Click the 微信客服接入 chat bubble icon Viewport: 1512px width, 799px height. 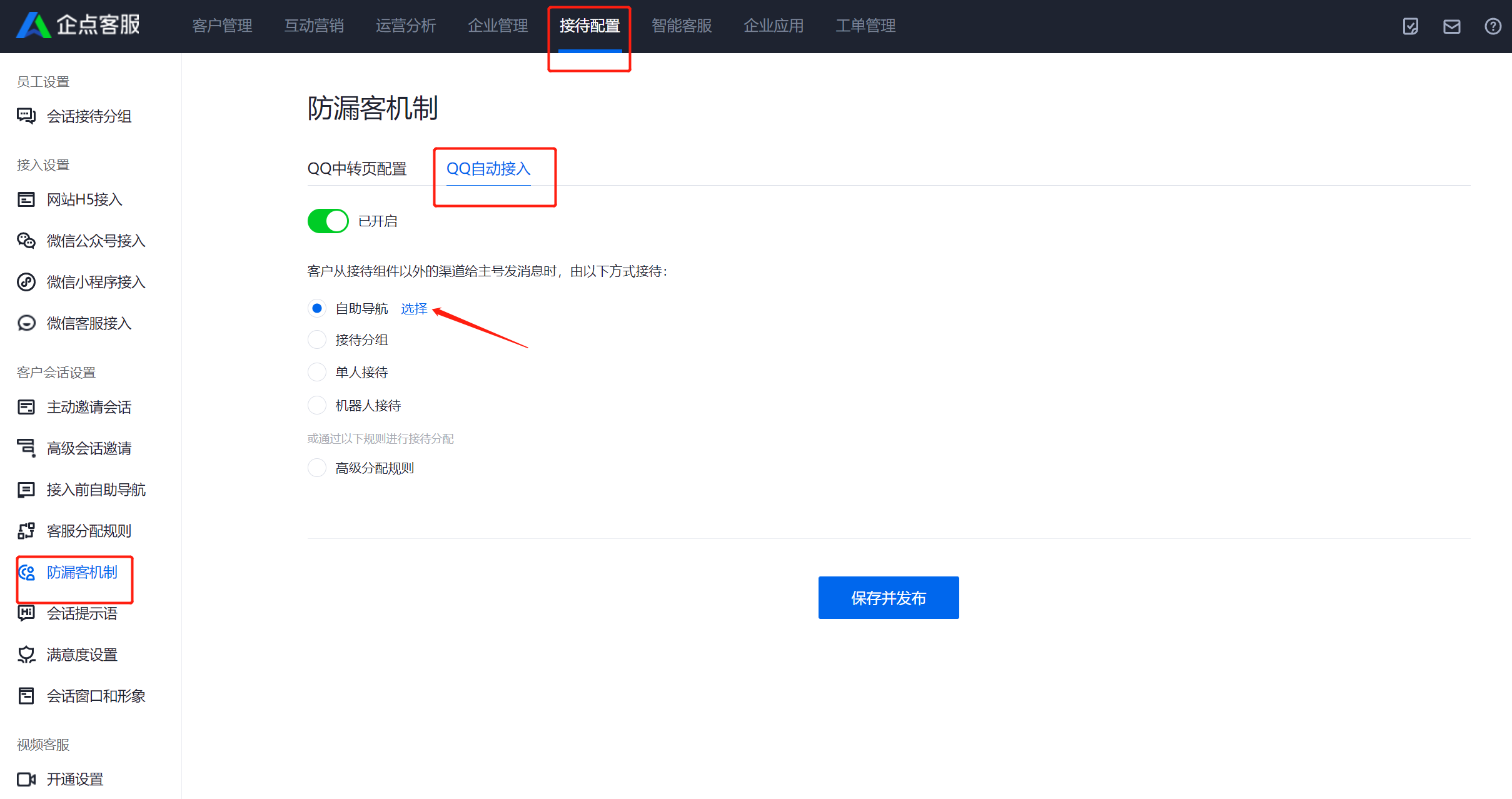(26, 323)
